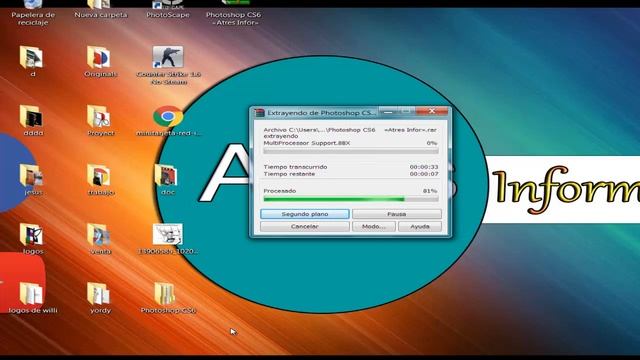Click the 81% processed value
This screenshot has width=640, height=360.
coord(430,191)
